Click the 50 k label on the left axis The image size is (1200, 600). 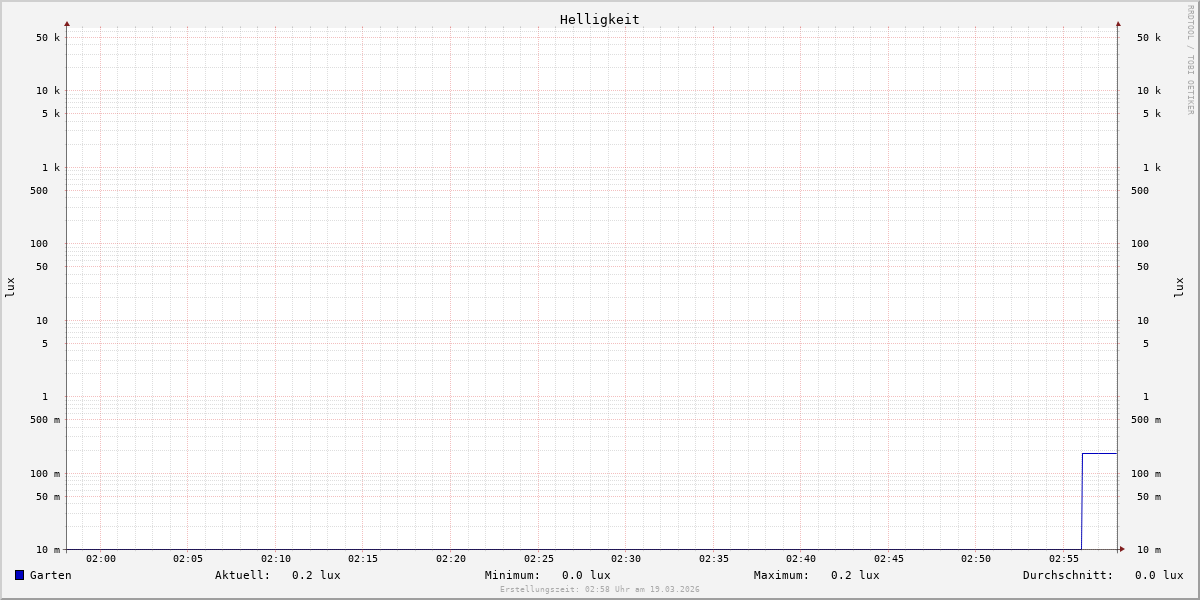[x=48, y=38]
